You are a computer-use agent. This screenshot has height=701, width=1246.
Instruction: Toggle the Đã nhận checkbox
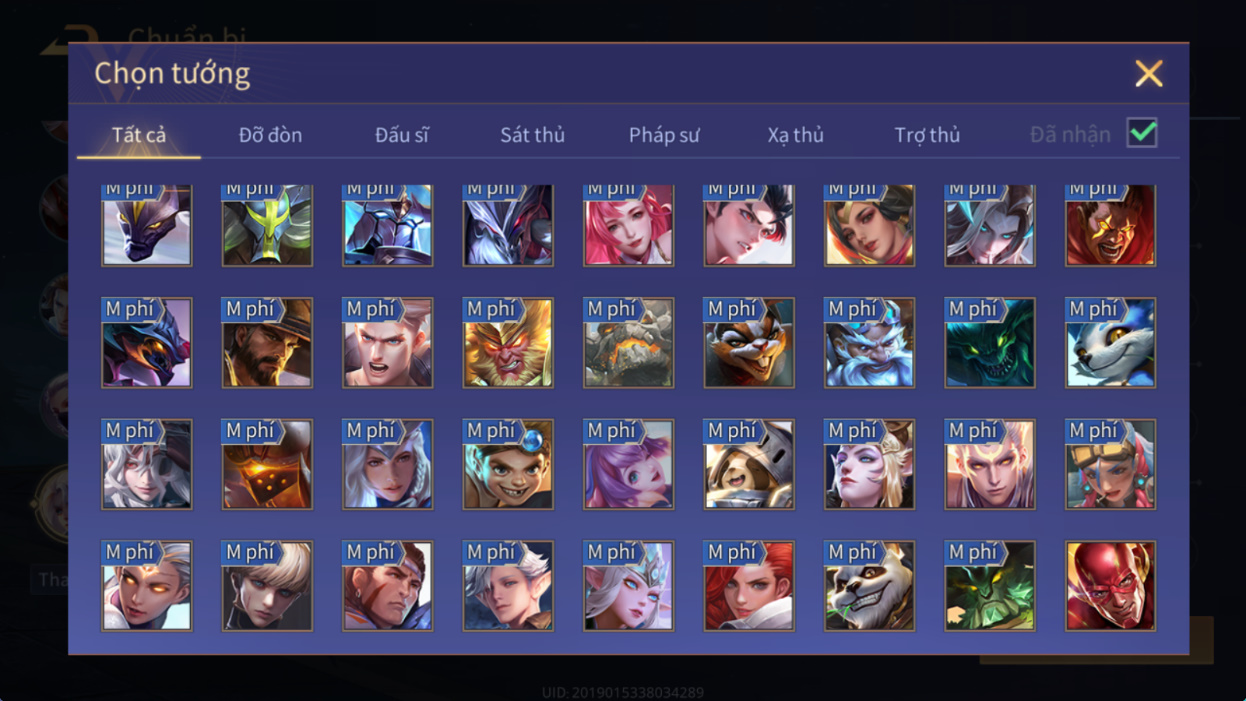coord(1142,133)
